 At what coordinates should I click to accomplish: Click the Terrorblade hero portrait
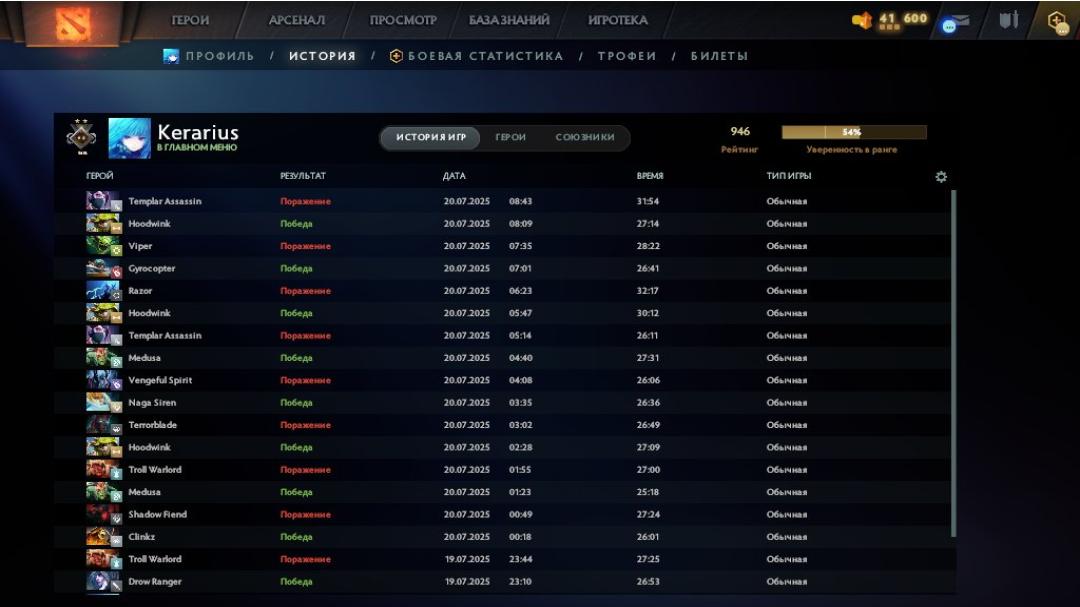point(103,425)
